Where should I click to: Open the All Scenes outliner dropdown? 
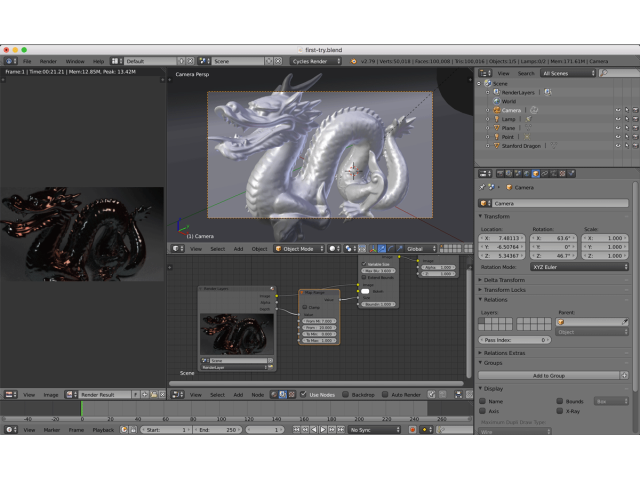(x=568, y=73)
